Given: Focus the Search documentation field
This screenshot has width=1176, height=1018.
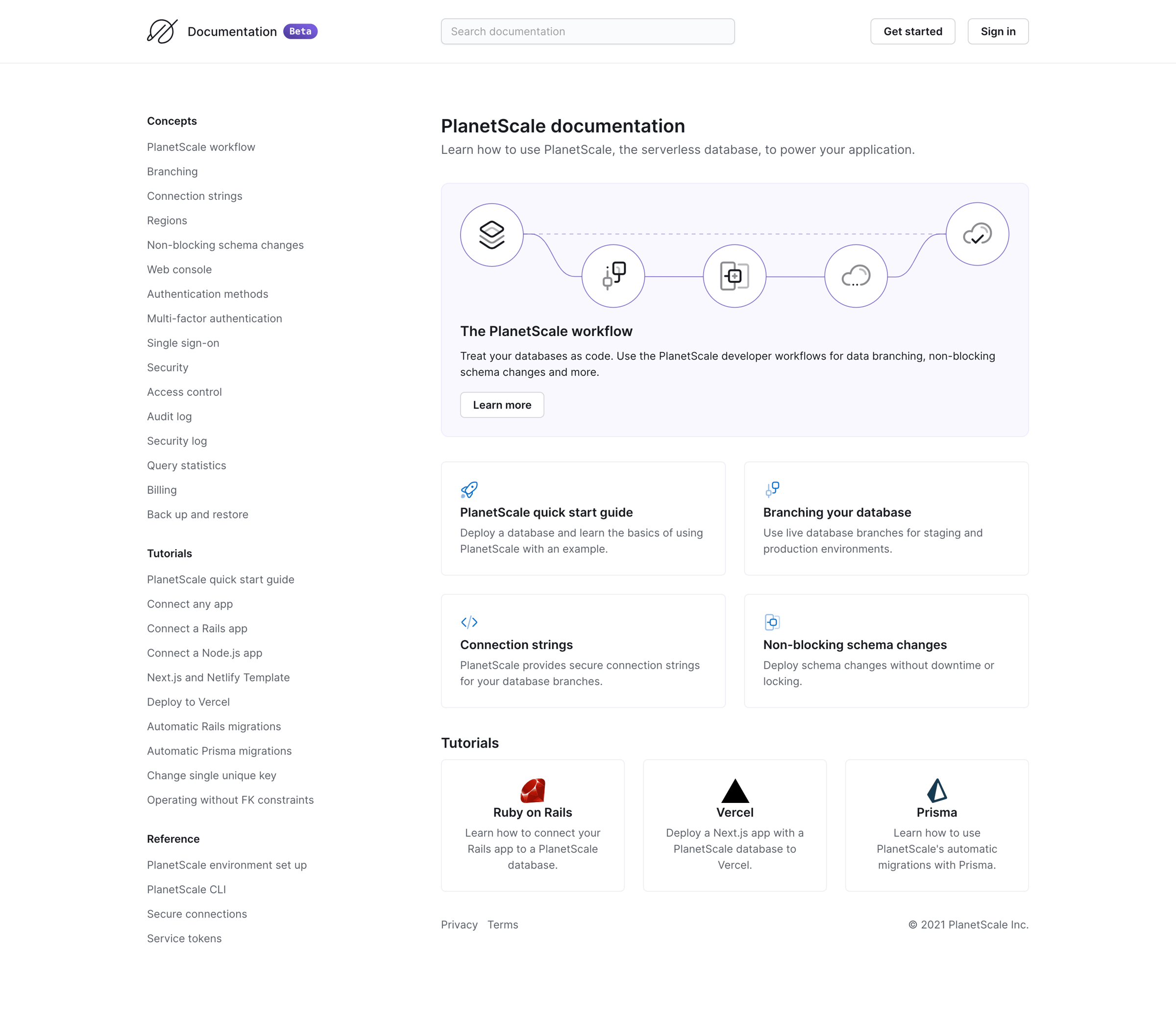Looking at the screenshot, I should [x=588, y=31].
